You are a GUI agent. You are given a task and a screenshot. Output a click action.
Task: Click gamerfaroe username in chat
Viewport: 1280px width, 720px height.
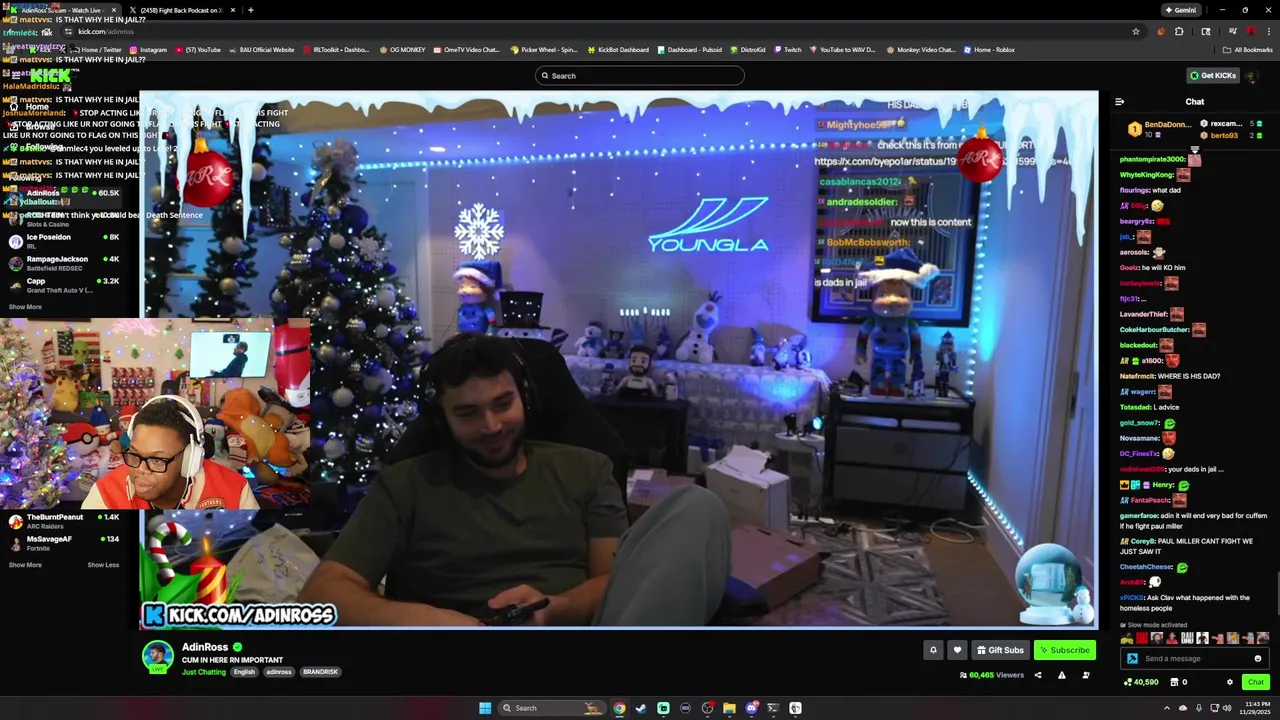(x=1138, y=516)
